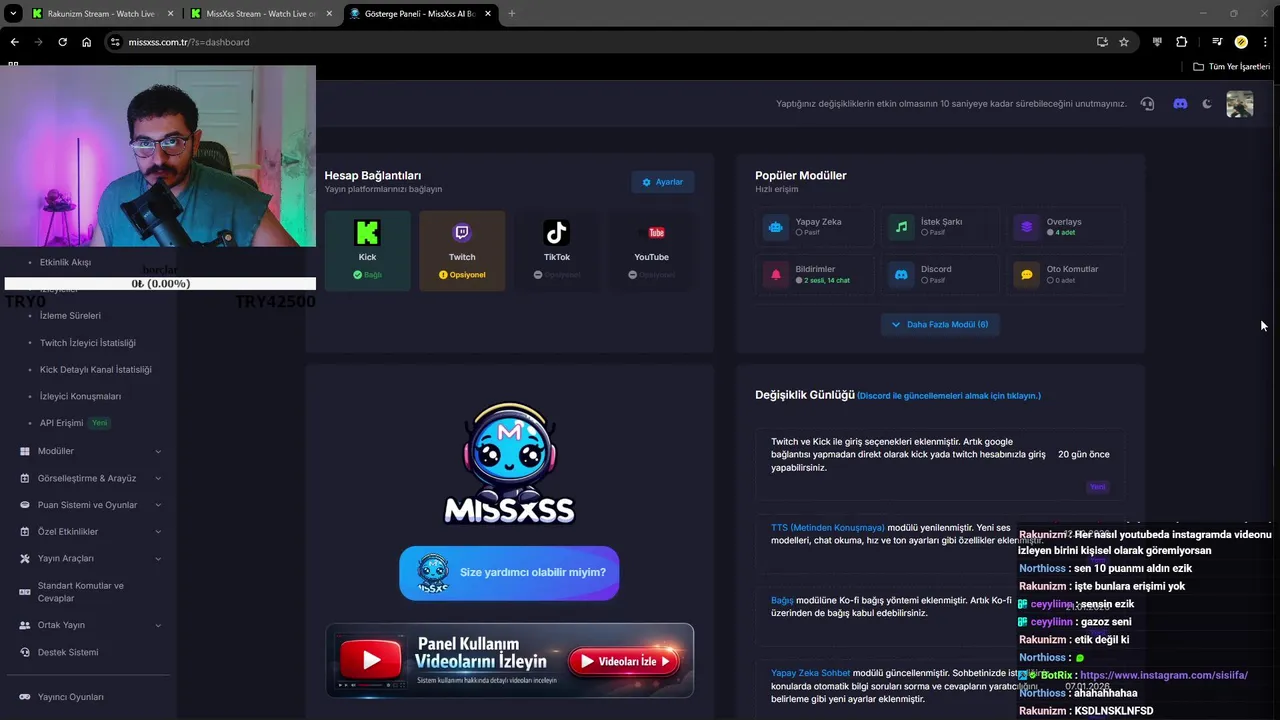Open the TTS (Metinden Konuşmaya) link
1280x720 pixels.
point(827,528)
